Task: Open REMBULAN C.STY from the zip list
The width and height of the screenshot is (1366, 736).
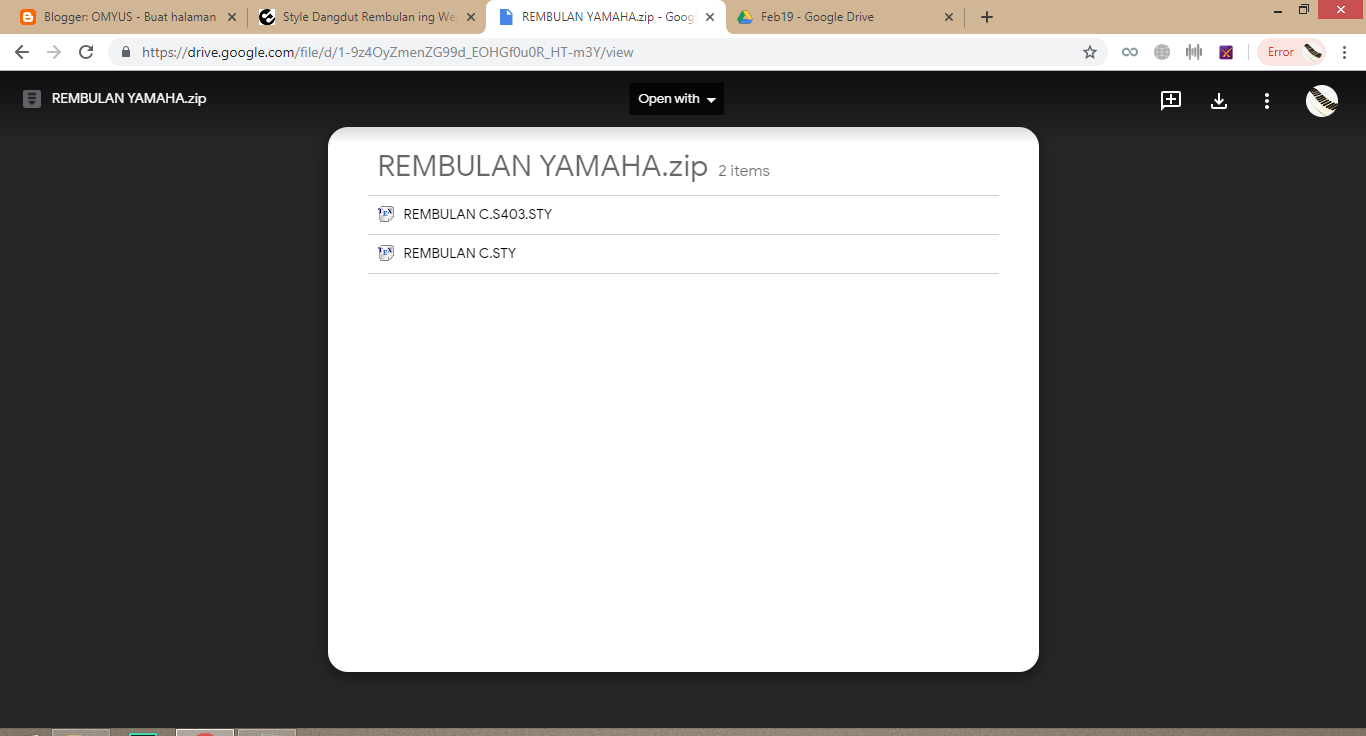Action: click(x=683, y=253)
